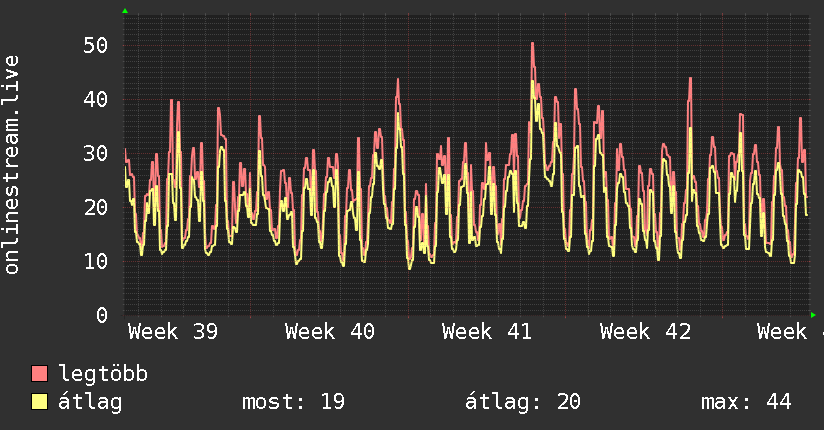The width and height of the screenshot is (824, 430).
Task: Click the 'átlag: 20' average value
Action: (x=523, y=402)
